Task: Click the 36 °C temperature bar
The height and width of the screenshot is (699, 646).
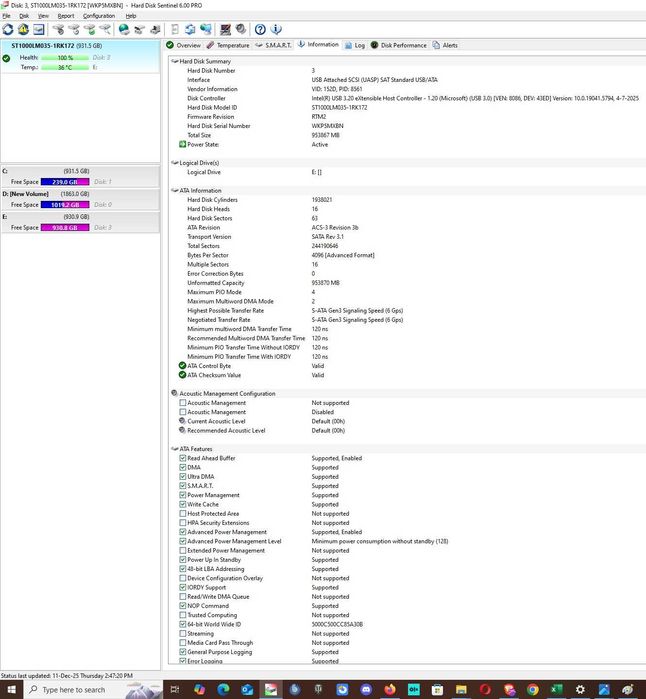Action: pyautogui.click(x=65, y=67)
